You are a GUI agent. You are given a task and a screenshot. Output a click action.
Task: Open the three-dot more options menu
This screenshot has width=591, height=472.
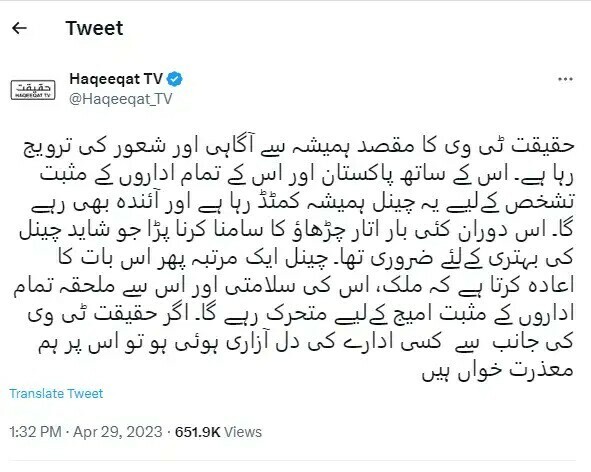click(x=565, y=79)
